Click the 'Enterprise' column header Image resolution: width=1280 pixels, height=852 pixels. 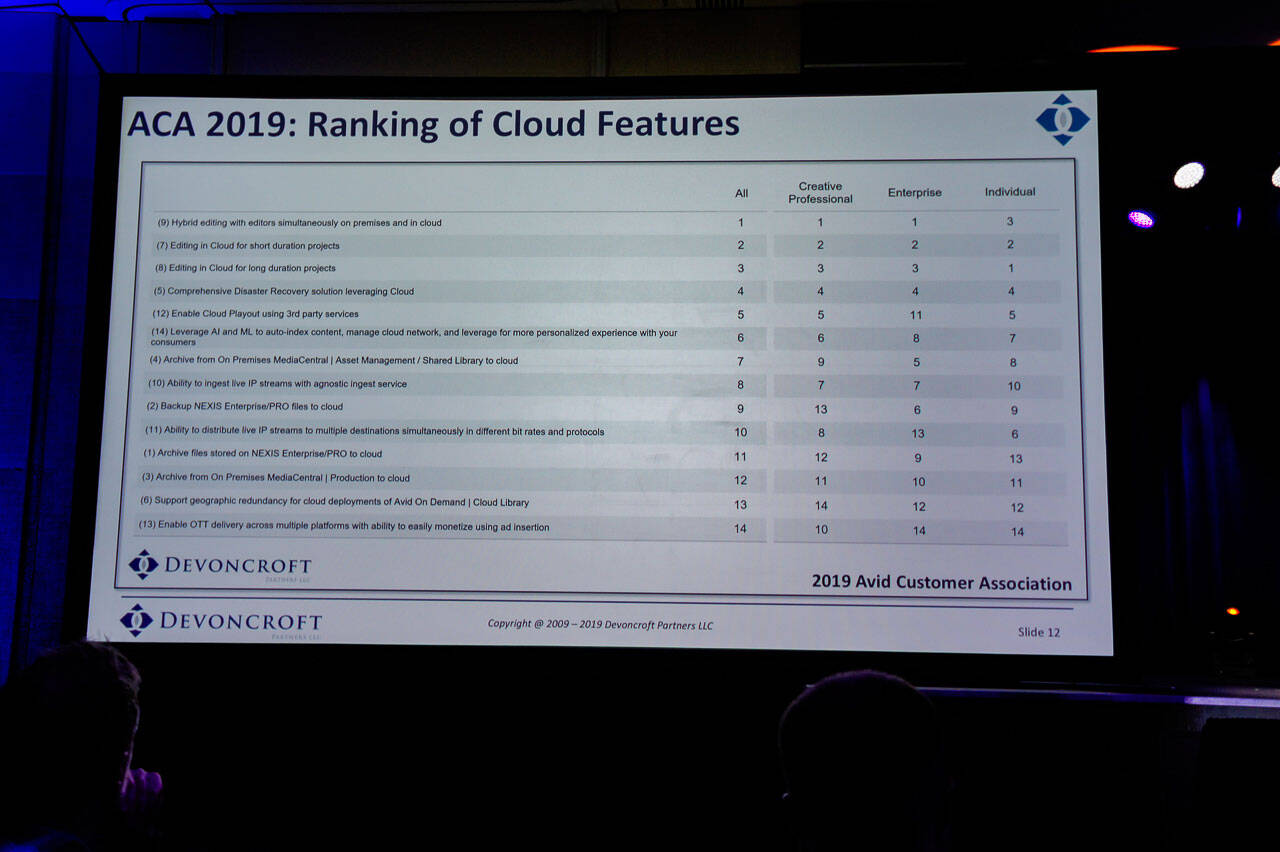pos(915,193)
